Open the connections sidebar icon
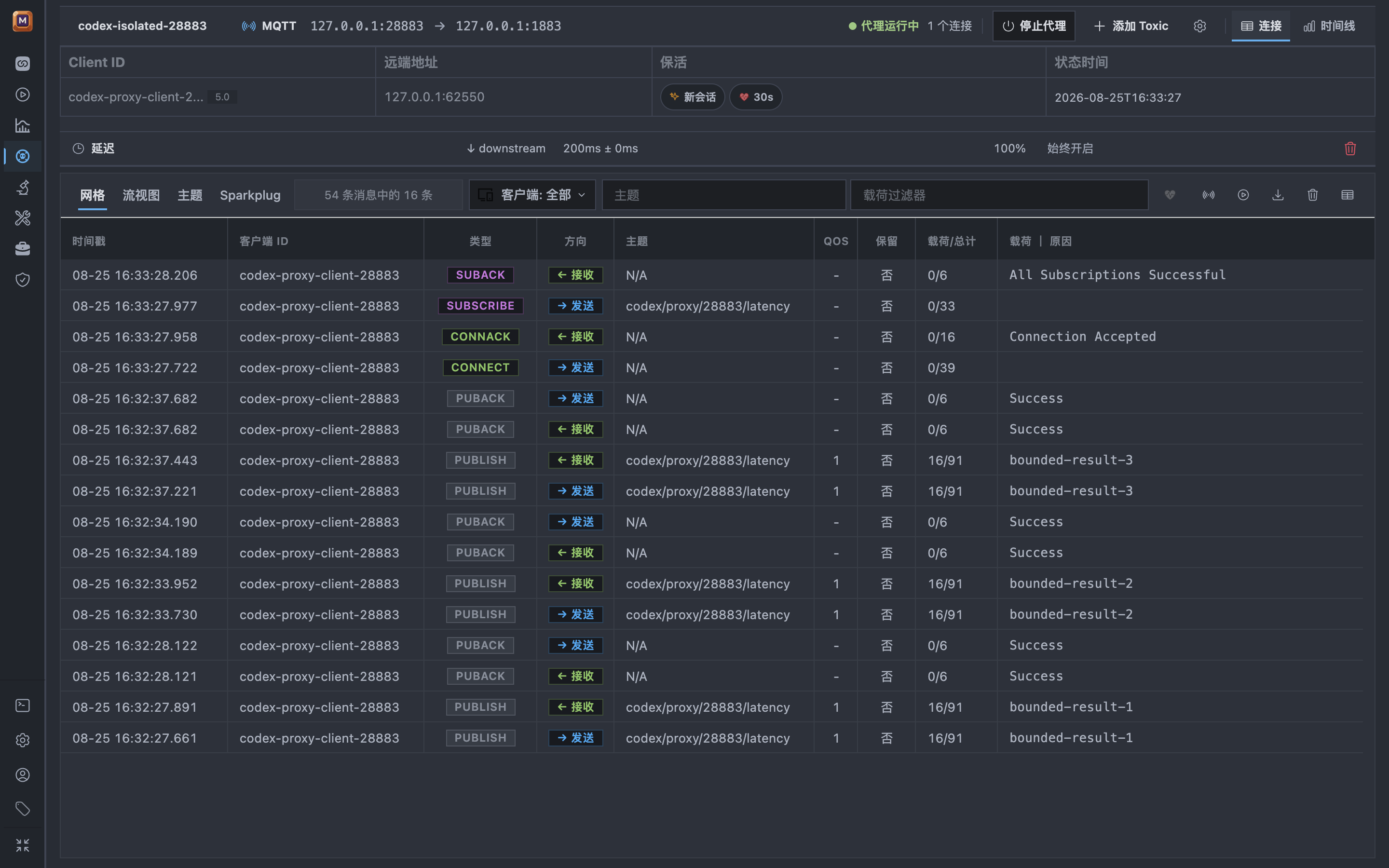Image resolution: width=1389 pixels, height=868 pixels. pyautogui.click(x=22, y=63)
